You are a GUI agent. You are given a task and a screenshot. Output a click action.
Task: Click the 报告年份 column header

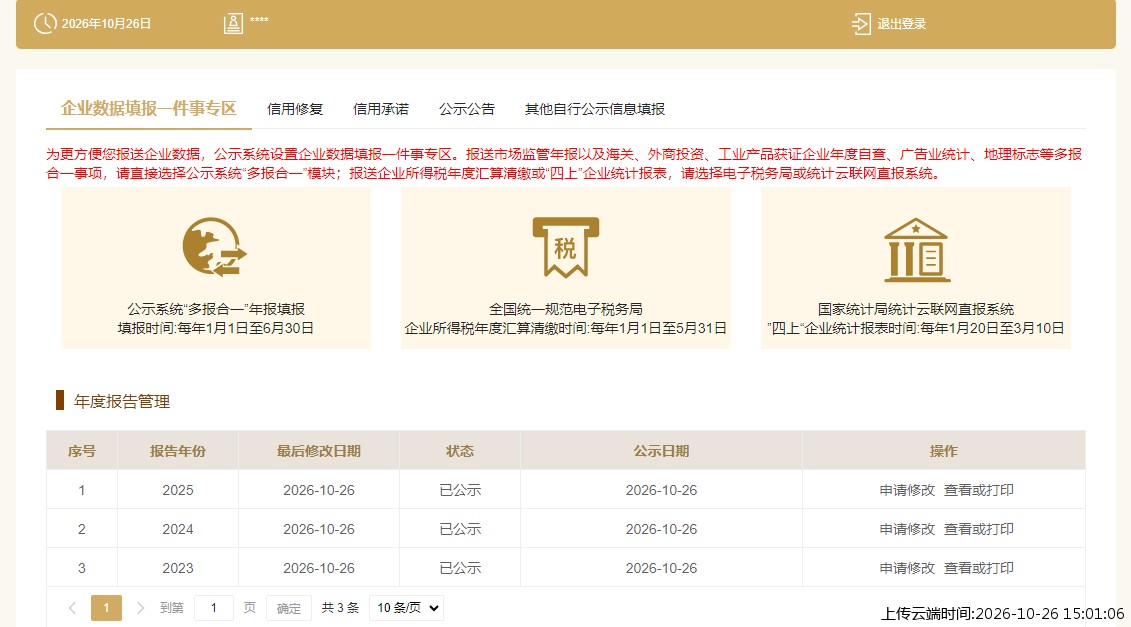177,451
